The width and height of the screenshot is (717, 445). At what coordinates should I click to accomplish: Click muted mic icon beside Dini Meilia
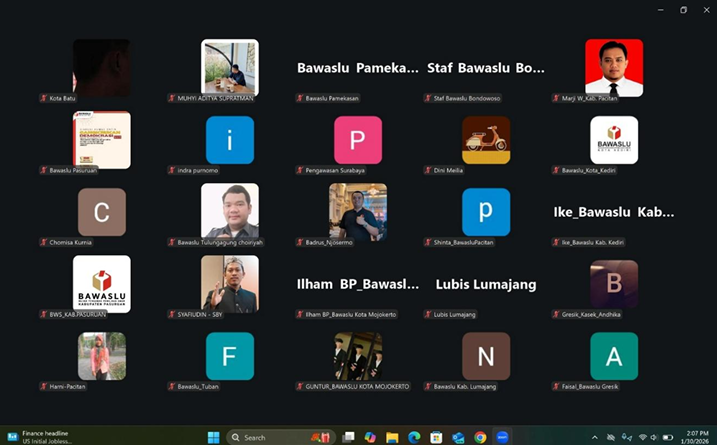pos(428,171)
